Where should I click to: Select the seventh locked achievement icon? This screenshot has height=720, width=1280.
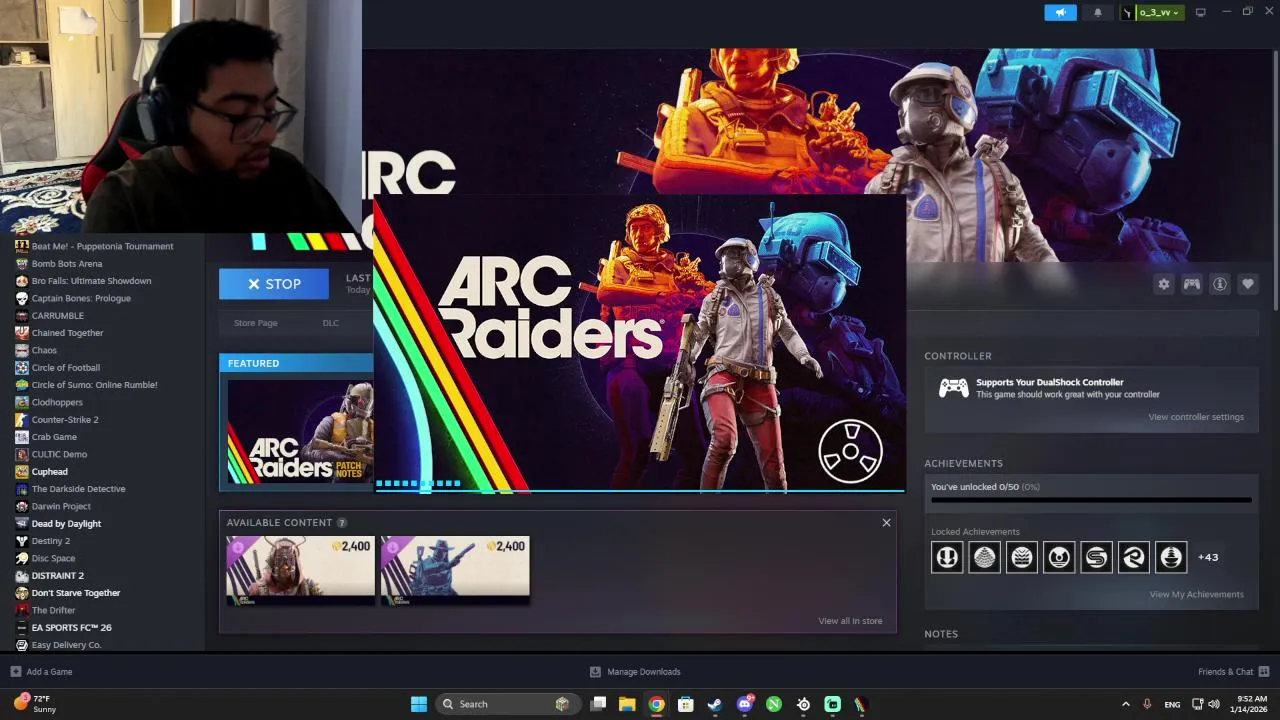click(1170, 557)
